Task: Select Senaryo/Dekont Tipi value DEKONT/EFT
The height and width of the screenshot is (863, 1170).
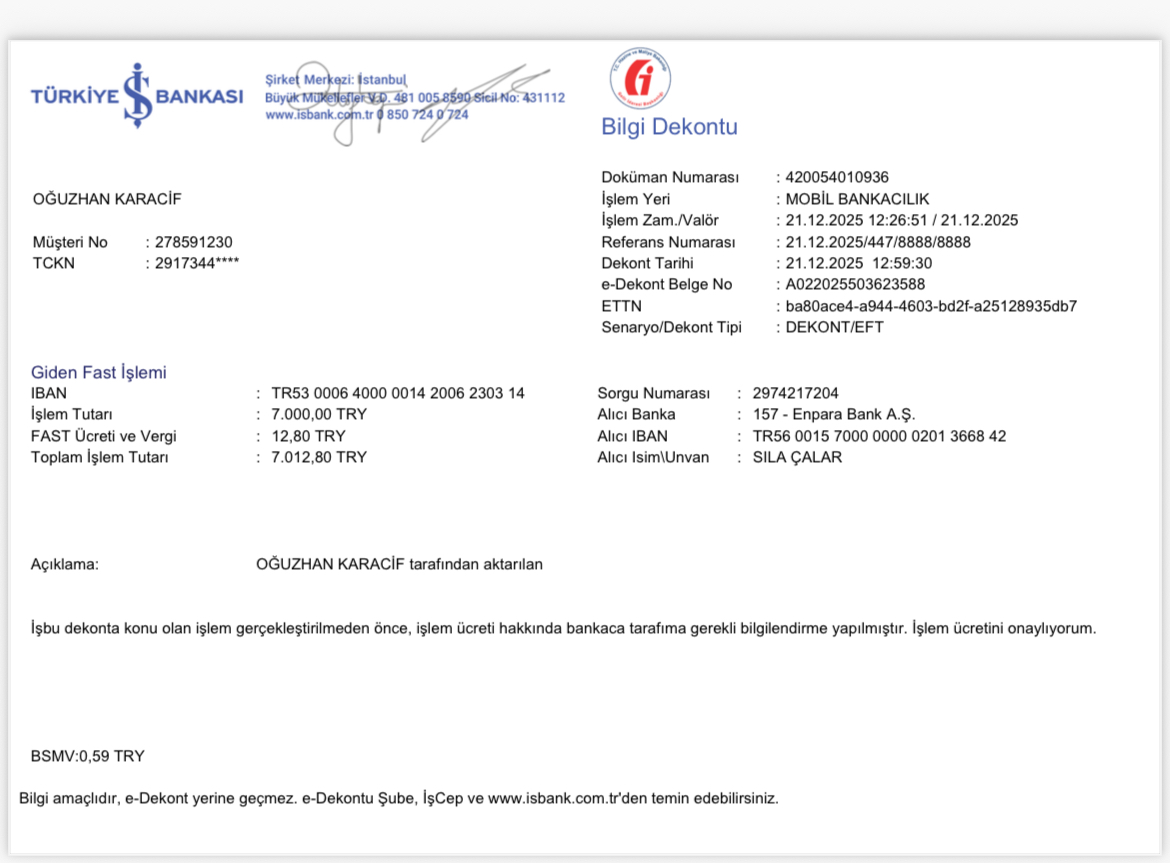Action: 834,327
